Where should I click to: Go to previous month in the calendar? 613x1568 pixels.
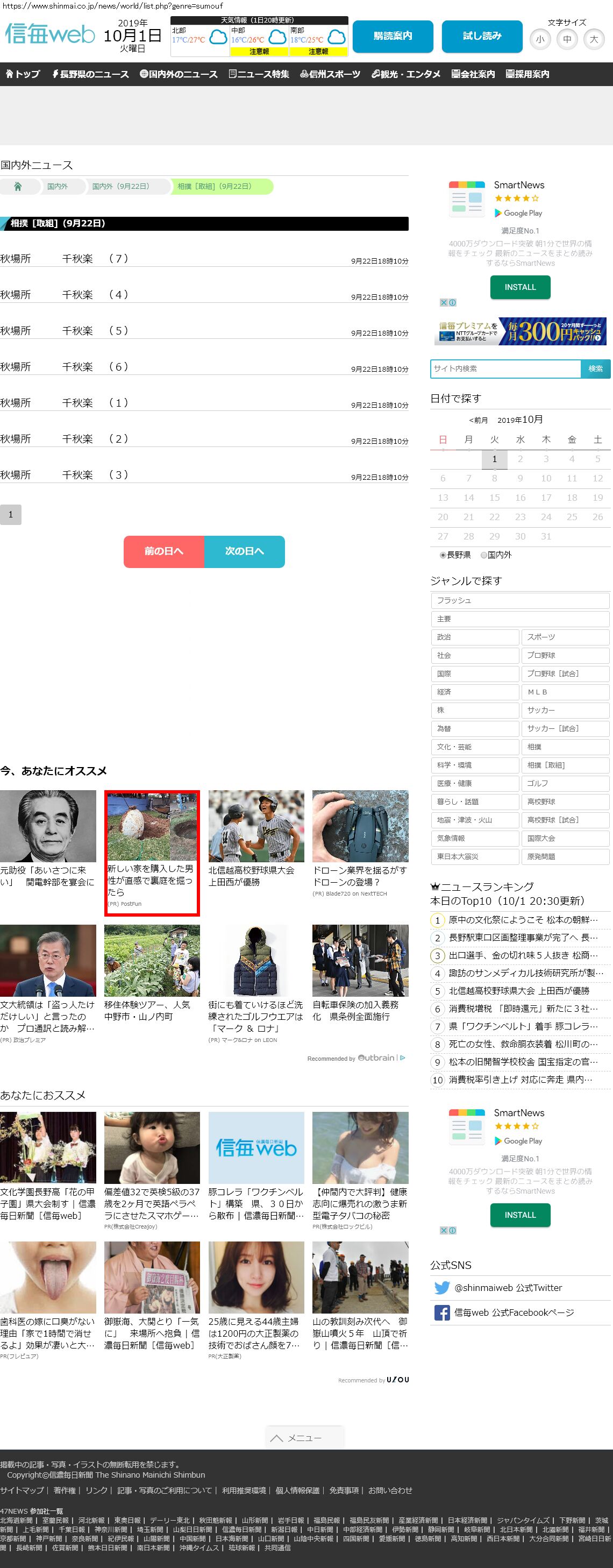click(478, 420)
